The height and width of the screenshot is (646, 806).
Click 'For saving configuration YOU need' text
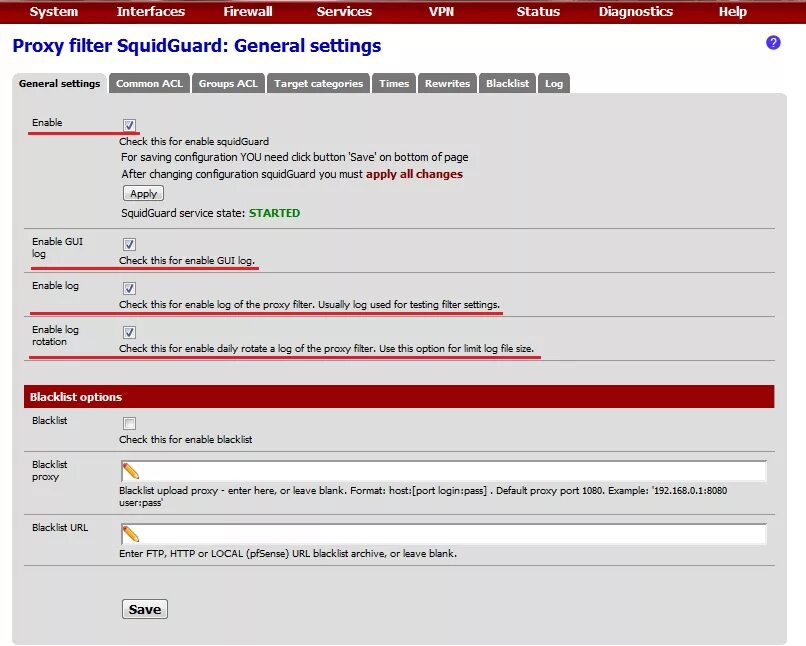pyautogui.click(x=295, y=157)
